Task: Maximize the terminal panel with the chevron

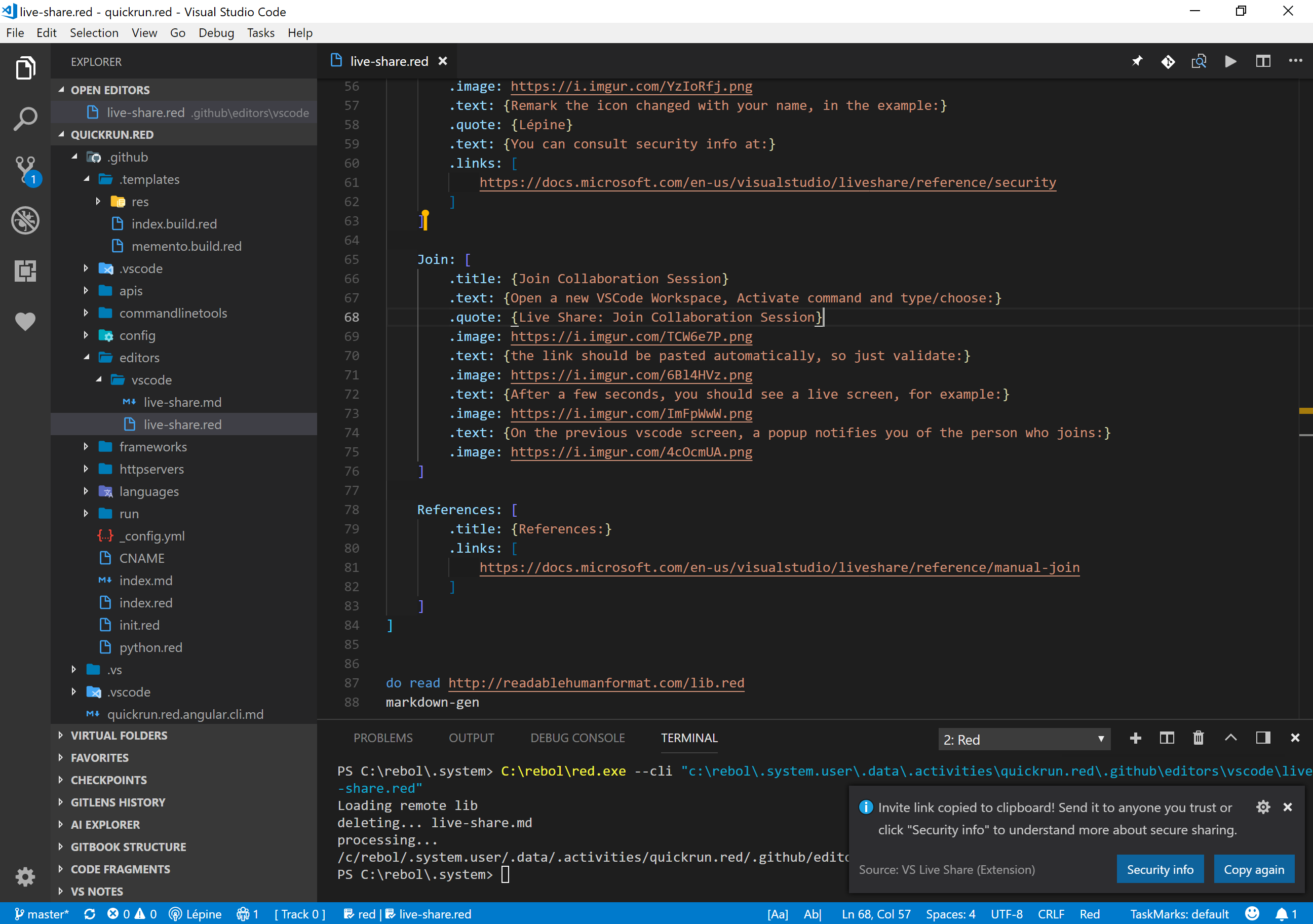Action: coord(1230,738)
